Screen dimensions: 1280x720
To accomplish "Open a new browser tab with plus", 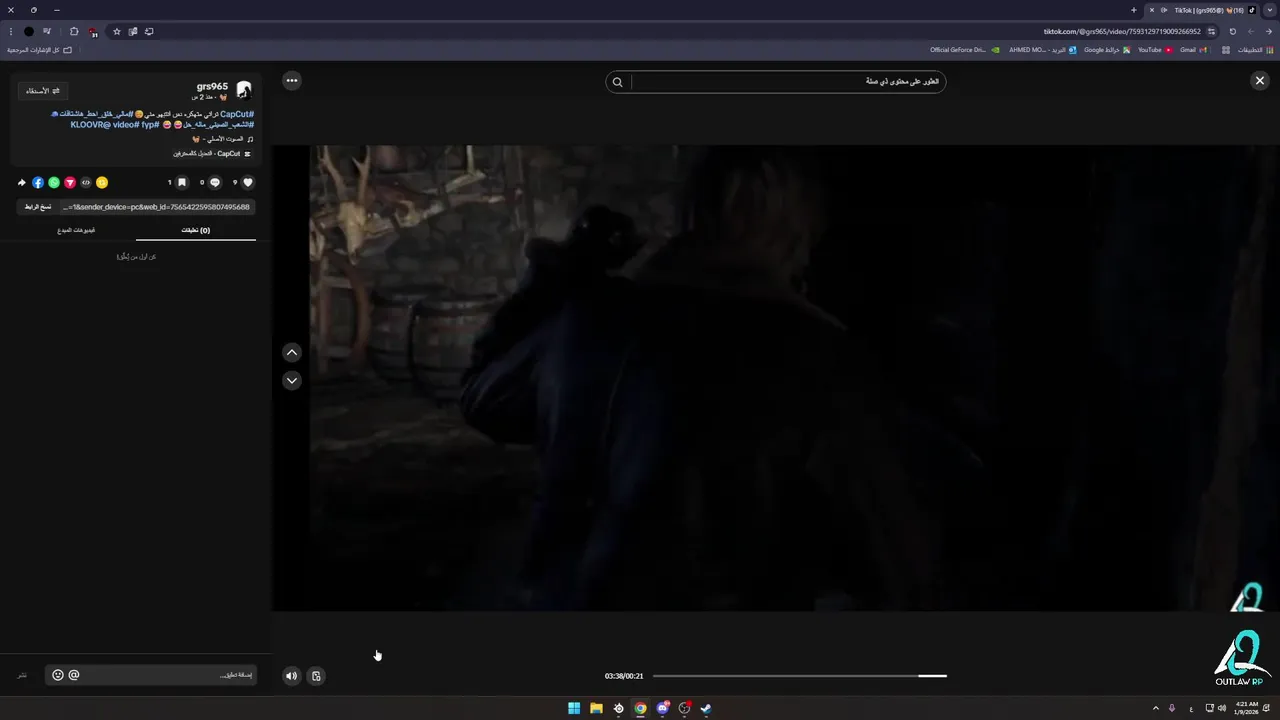I will [x=1133, y=10].
